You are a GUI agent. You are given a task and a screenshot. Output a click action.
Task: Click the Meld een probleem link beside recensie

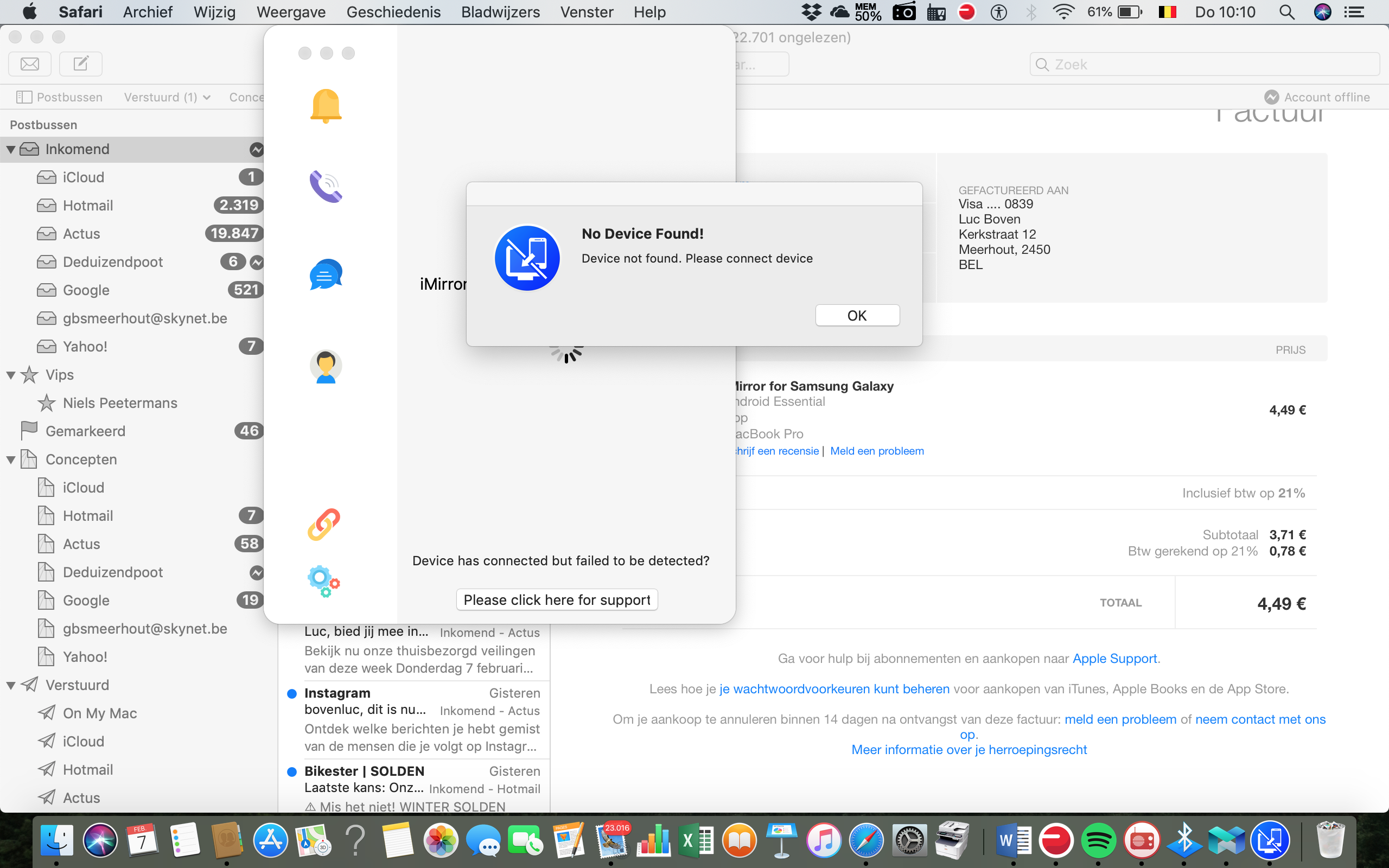pos(877,451)
